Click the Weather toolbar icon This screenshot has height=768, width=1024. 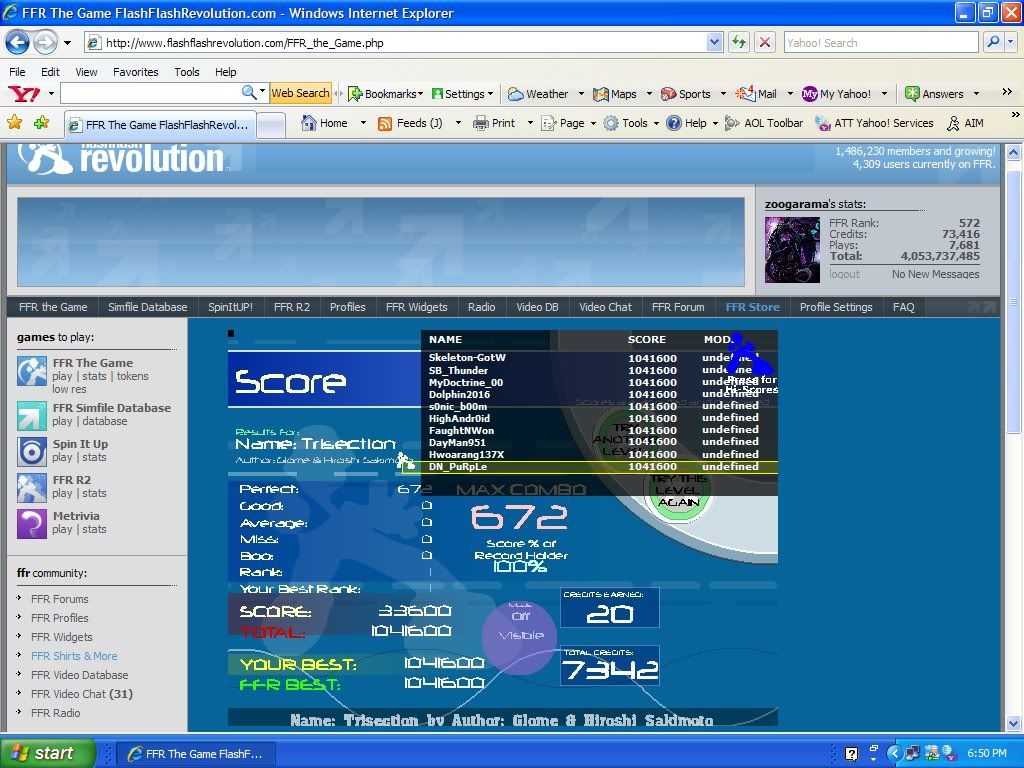(516, 94)
